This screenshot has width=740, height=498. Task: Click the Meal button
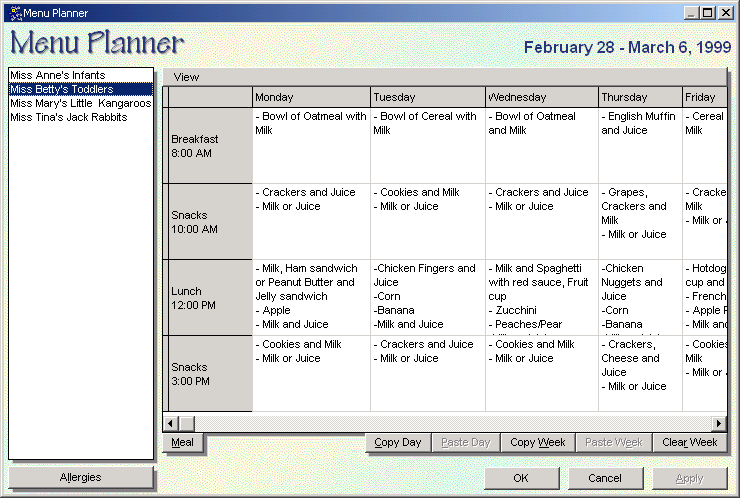[x=183, y=442]
